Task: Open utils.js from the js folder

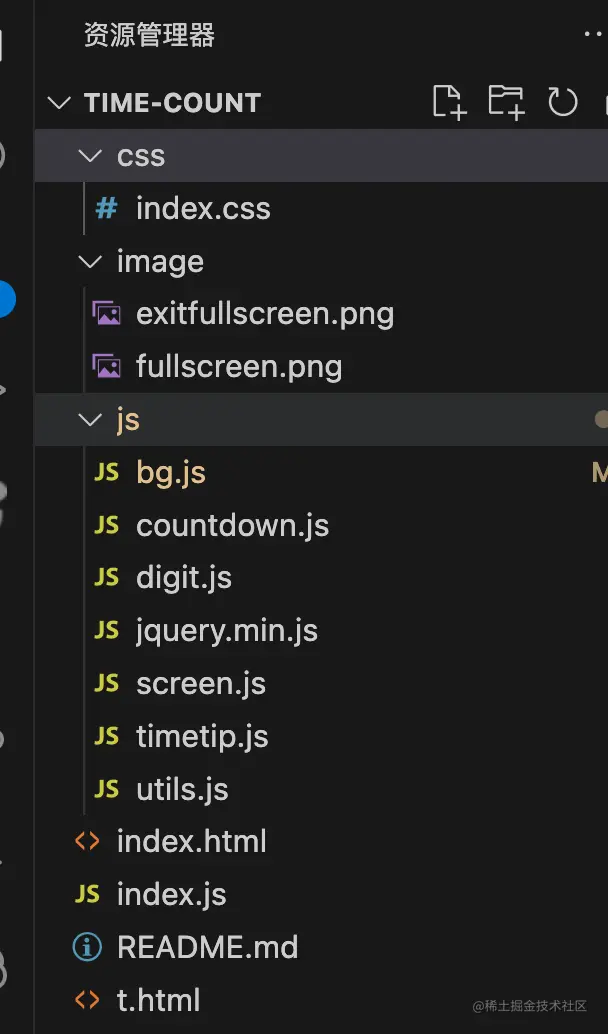Action: point(182,790)
